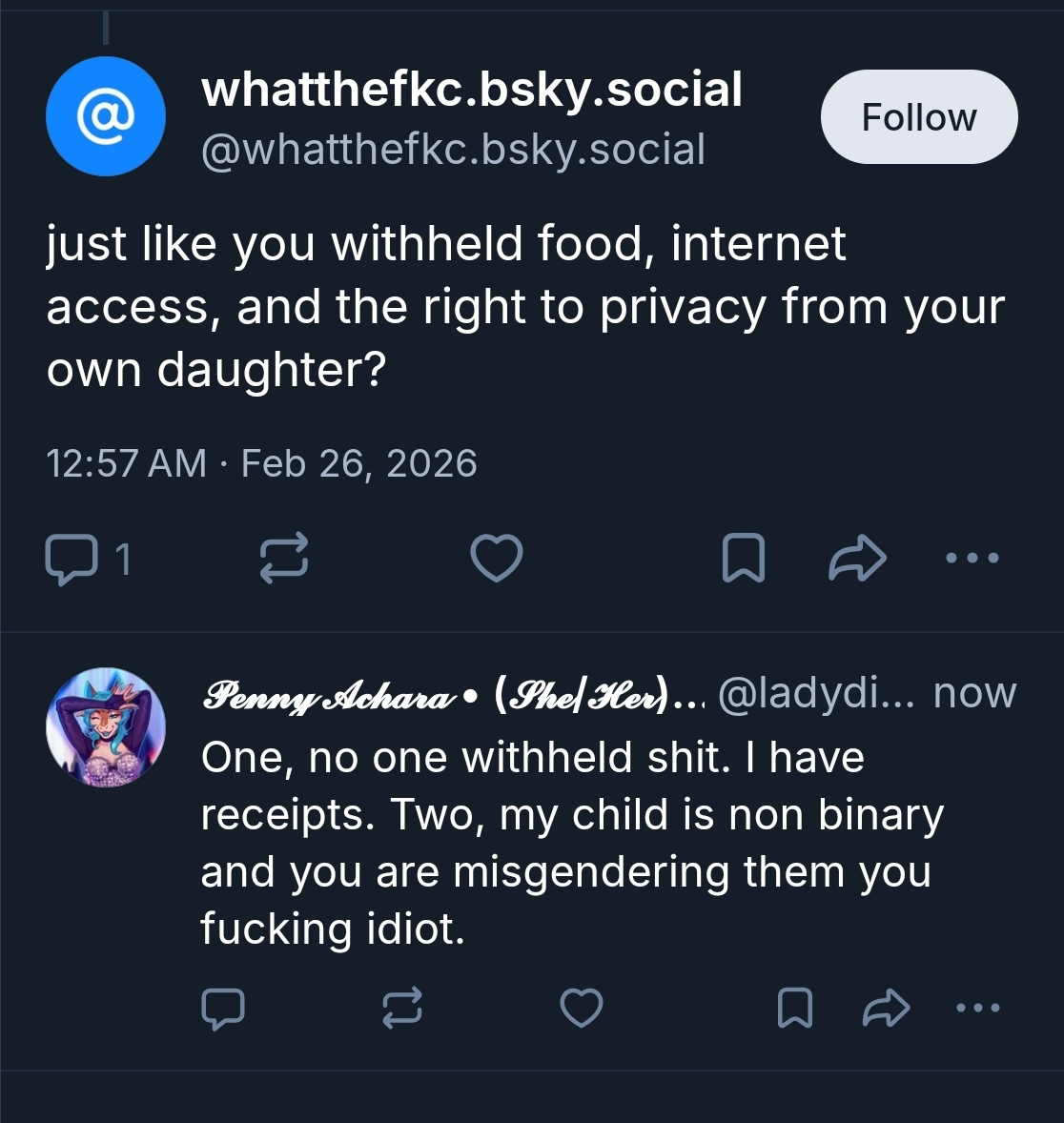Screen dimensions: 1064x1123
Task: Tap the @whatthefkc.bsky.social handle
Action: pos(453,150)
